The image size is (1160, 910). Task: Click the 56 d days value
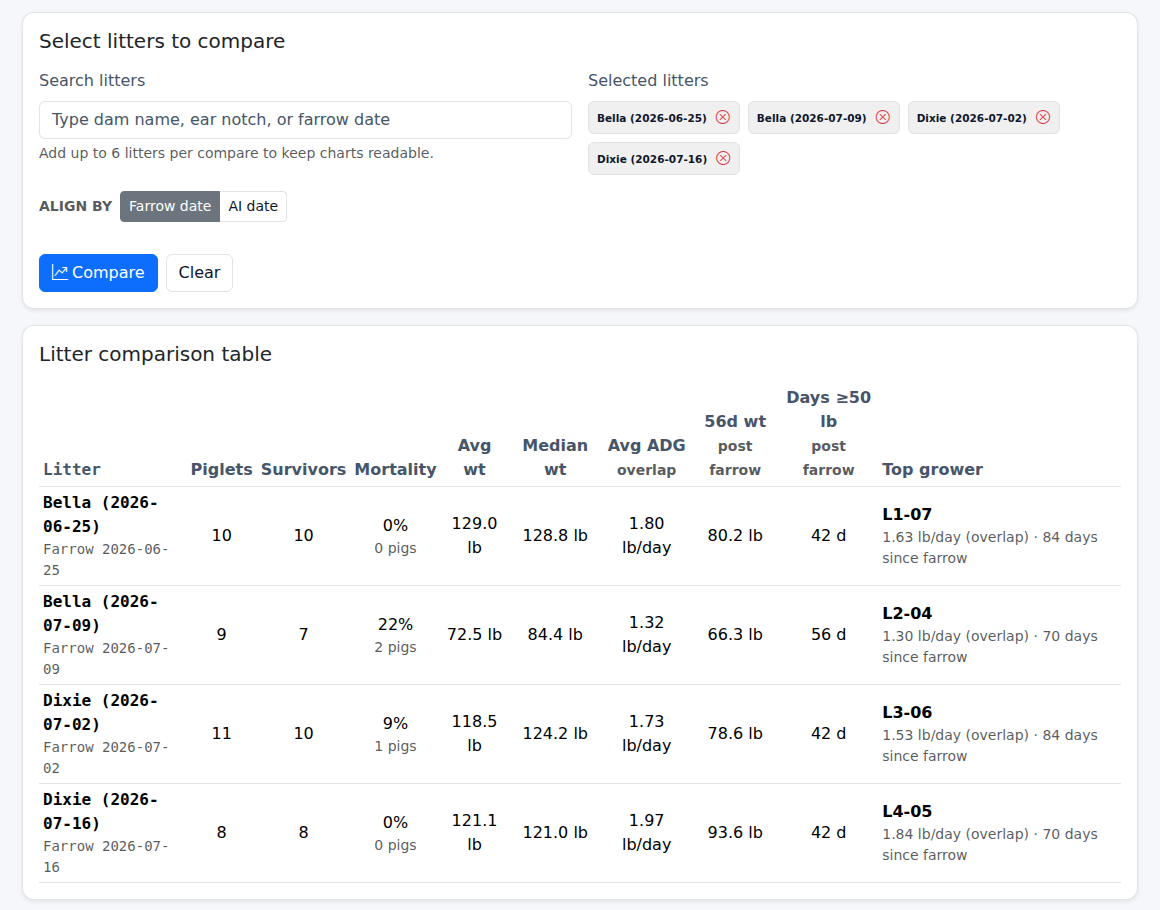click(828, 635)
